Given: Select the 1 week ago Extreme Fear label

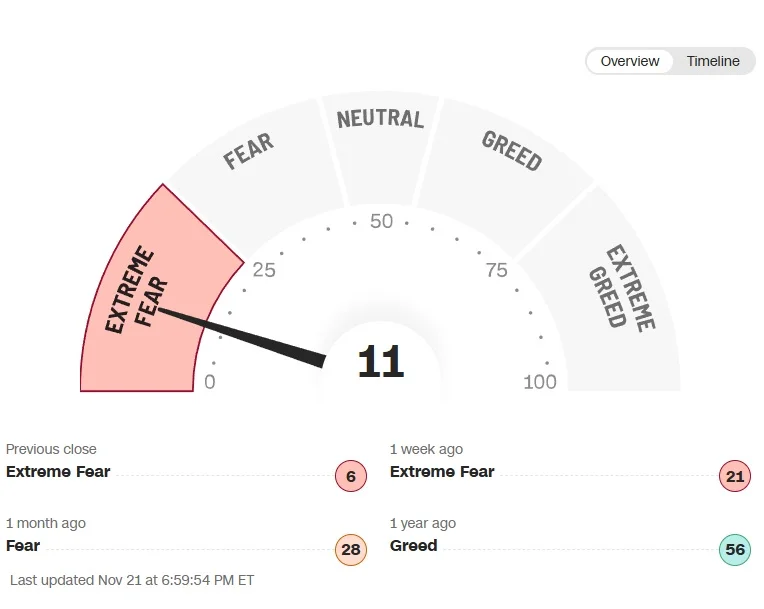Looking at the screenshot, I should pyautogui.click(x=442, y=472).
